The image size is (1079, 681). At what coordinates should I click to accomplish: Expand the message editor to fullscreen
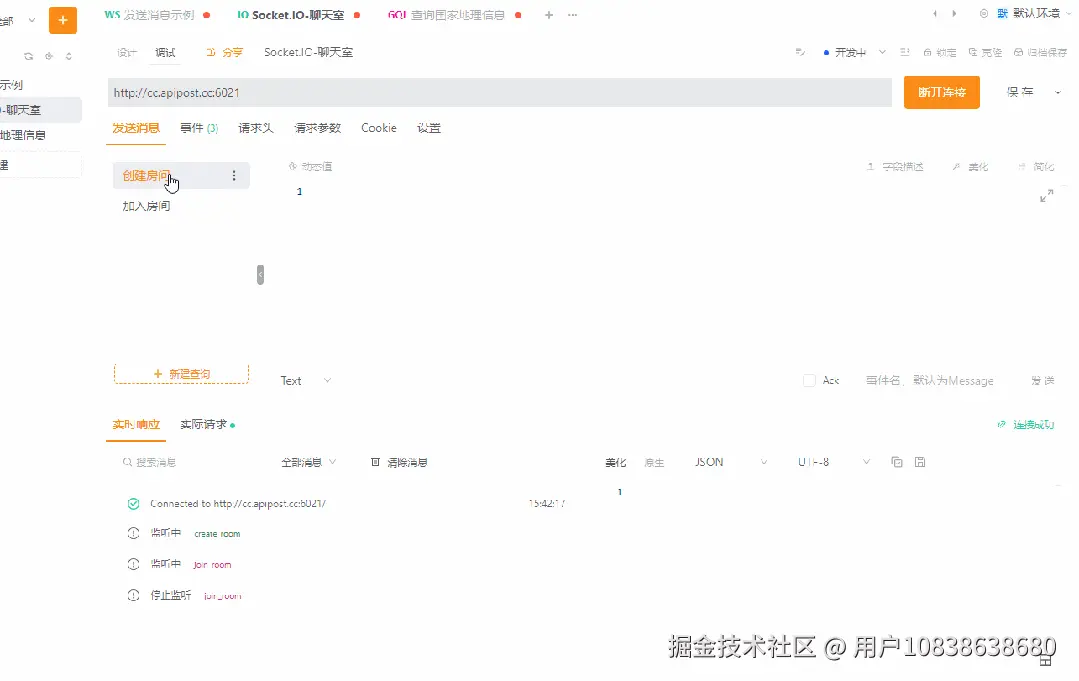pos(1047,196)
